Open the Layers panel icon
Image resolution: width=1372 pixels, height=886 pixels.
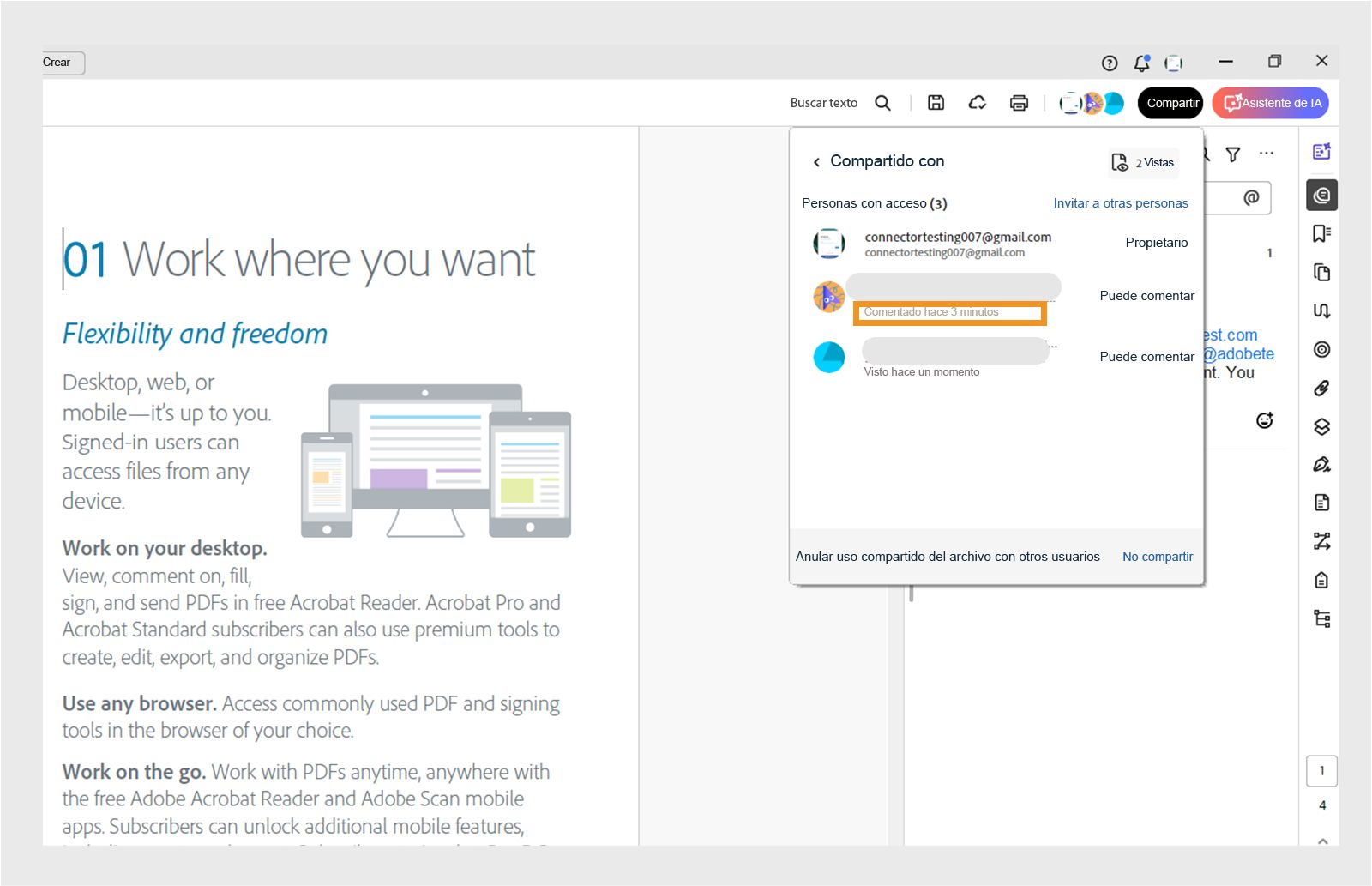click(1321, 426)
